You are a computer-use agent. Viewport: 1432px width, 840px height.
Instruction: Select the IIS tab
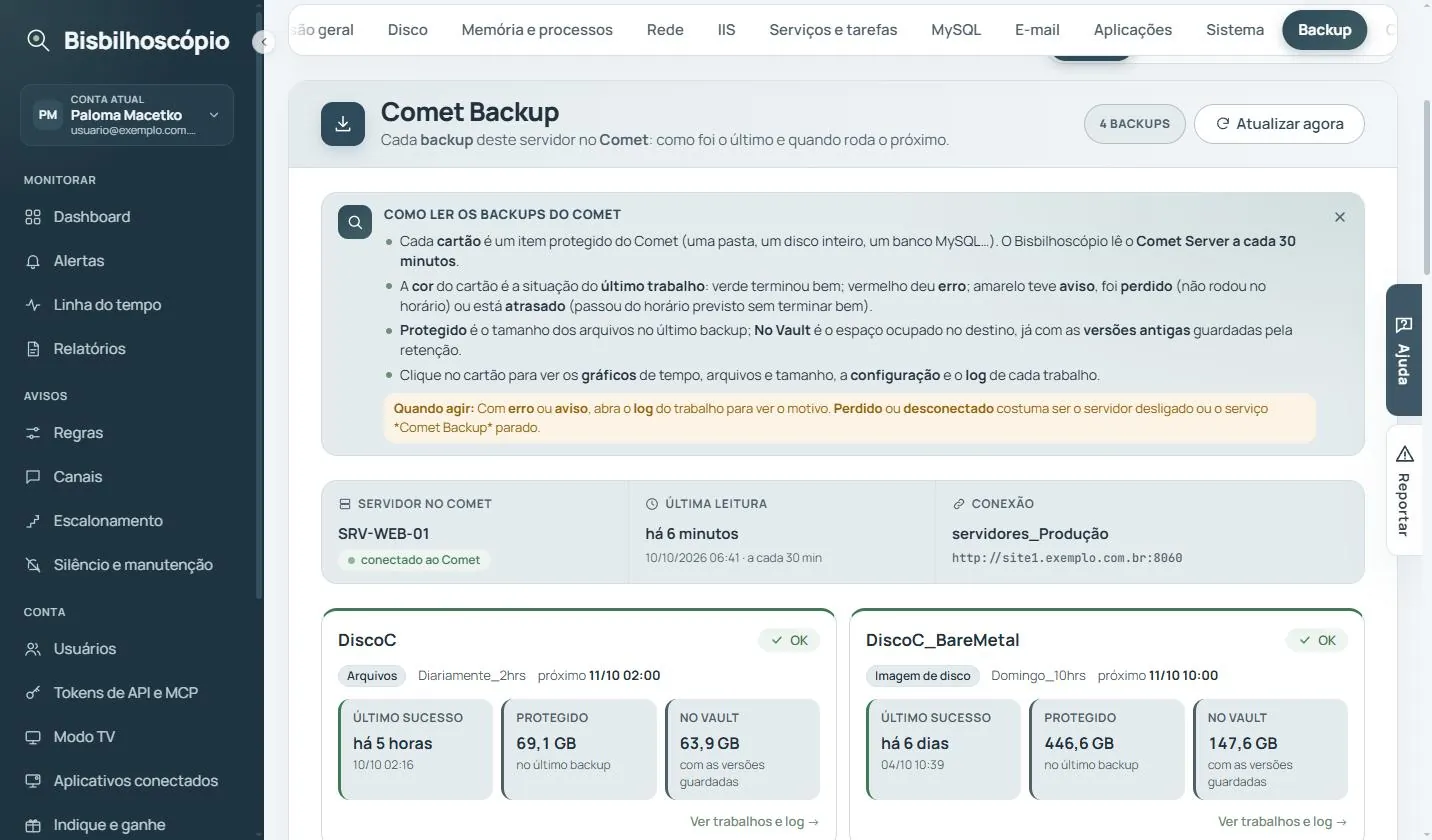(x=727, y=30)
